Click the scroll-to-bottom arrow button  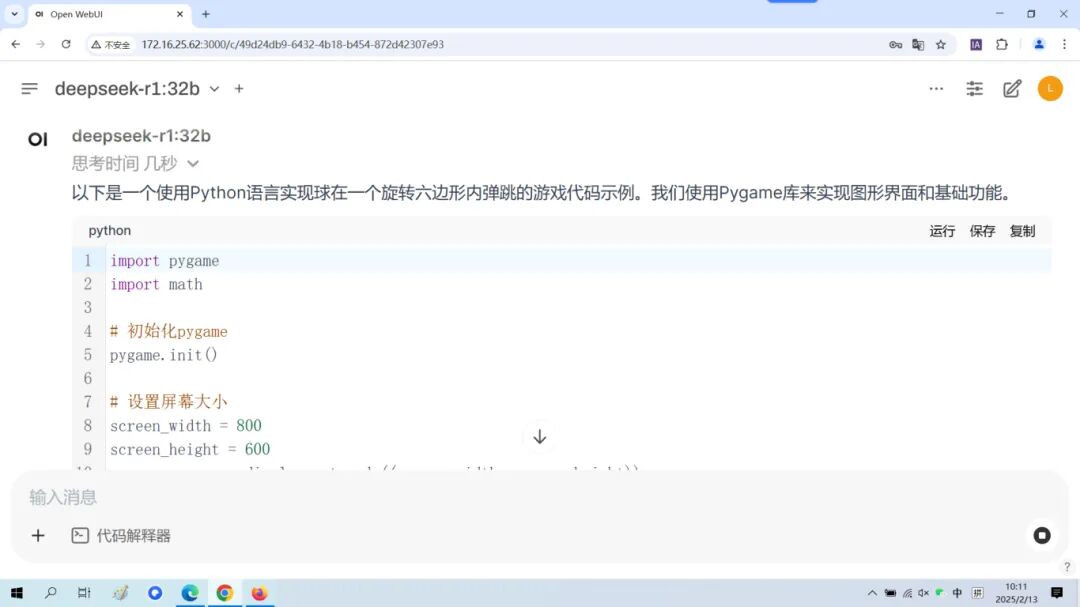pyautogui.click(x=540, y=437)
